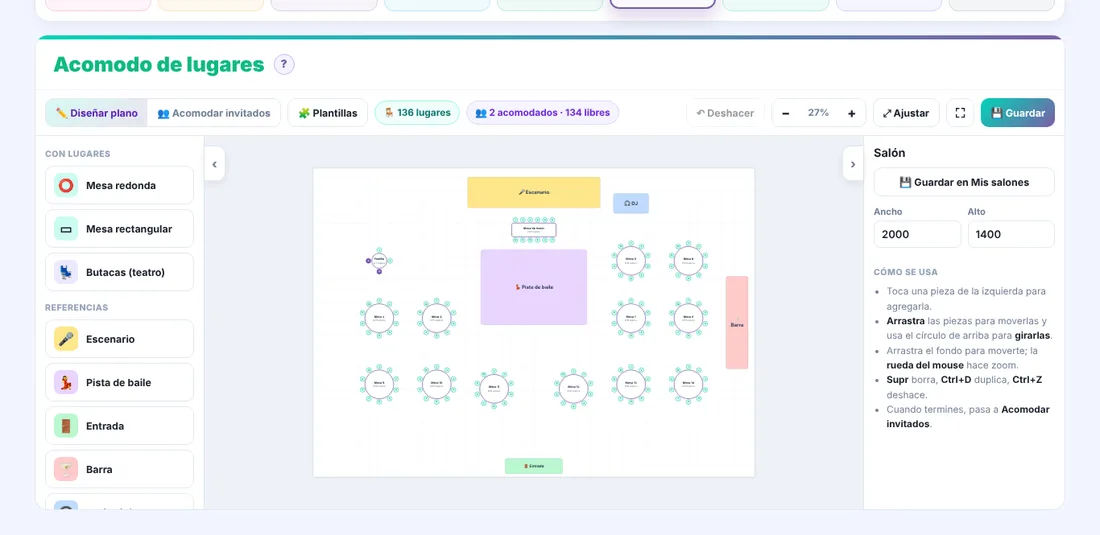Image resolution: width=1100 pixels, height=535 pixels.
Task: Switch to Diseñar plano mode
Action: (97, 113)
